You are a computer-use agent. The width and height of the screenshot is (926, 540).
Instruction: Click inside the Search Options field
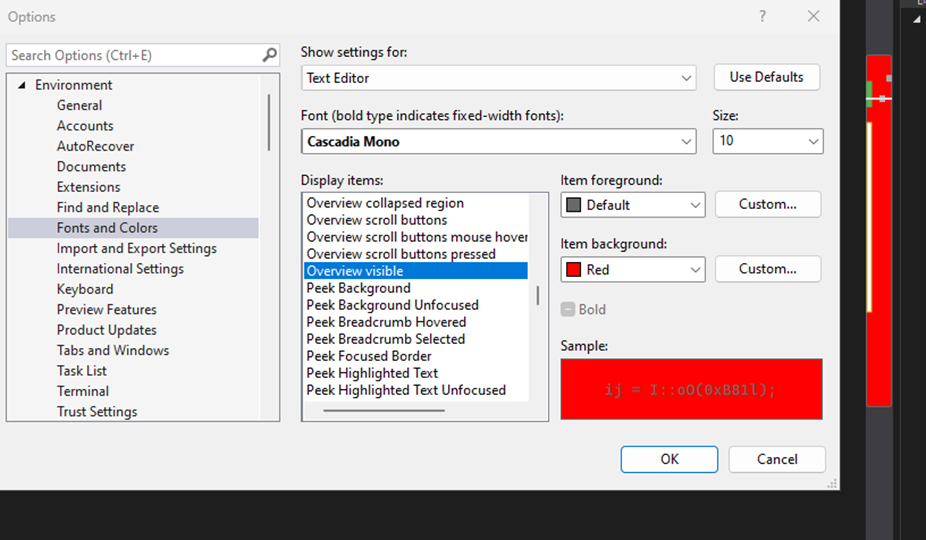click(133, 56)
